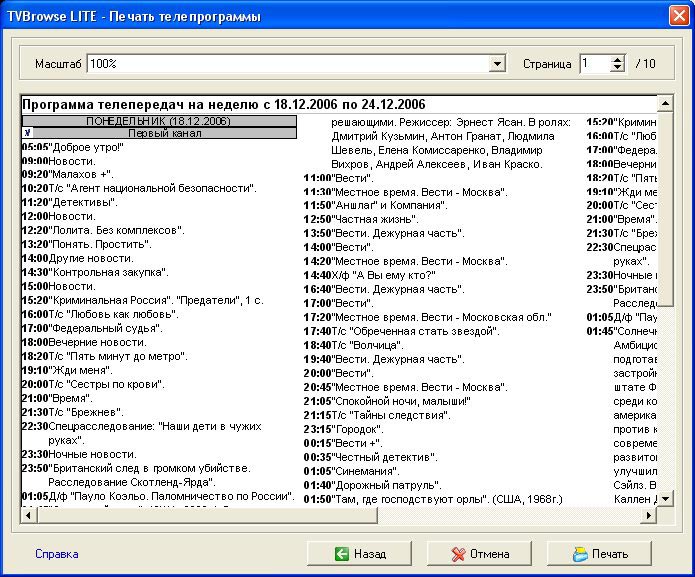This screenshot has width=695, height=577.
Task: Decrease the page number with down arrow
Action: click(619, 69)
